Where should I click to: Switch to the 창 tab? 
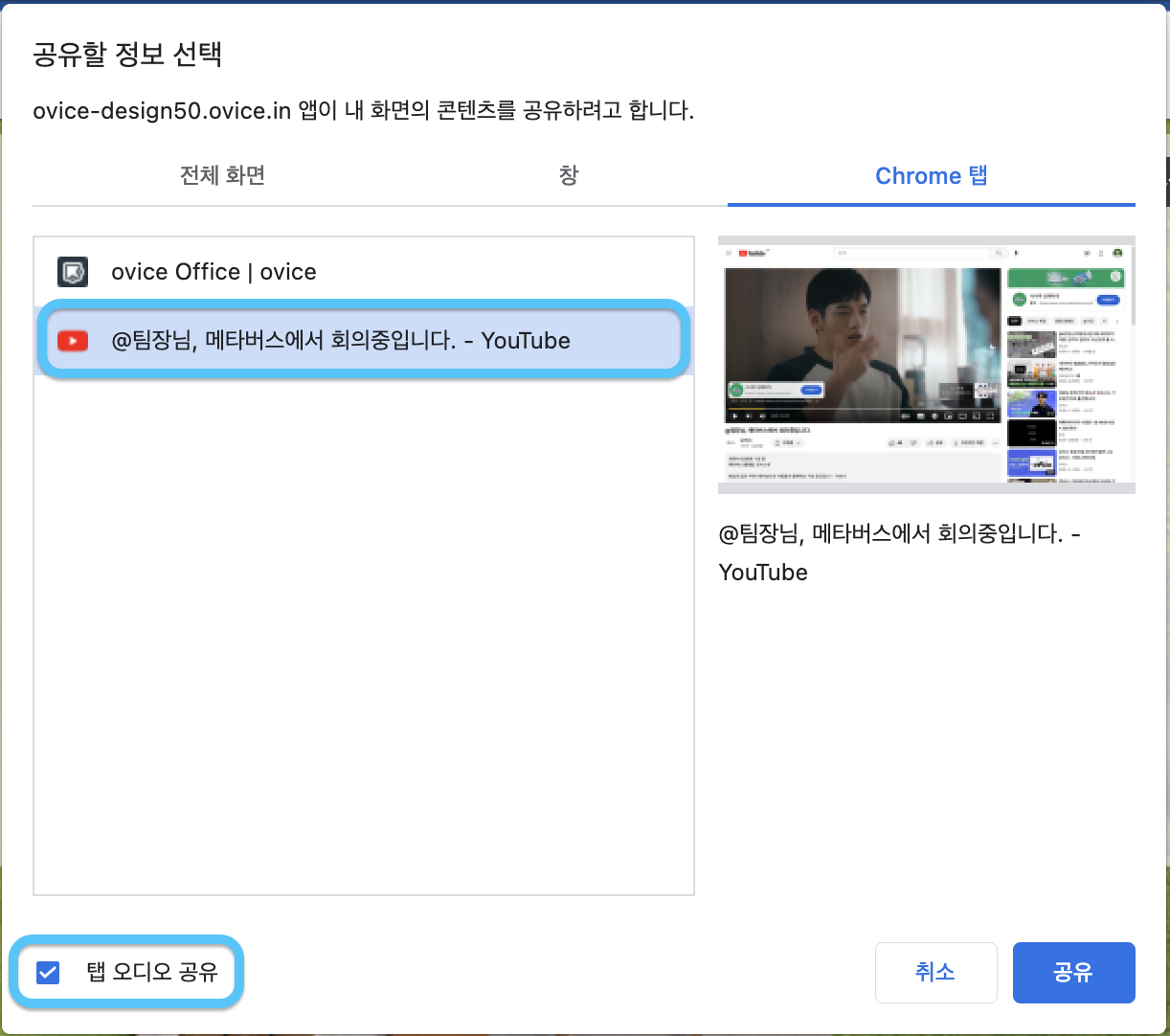tap(569, 176)
